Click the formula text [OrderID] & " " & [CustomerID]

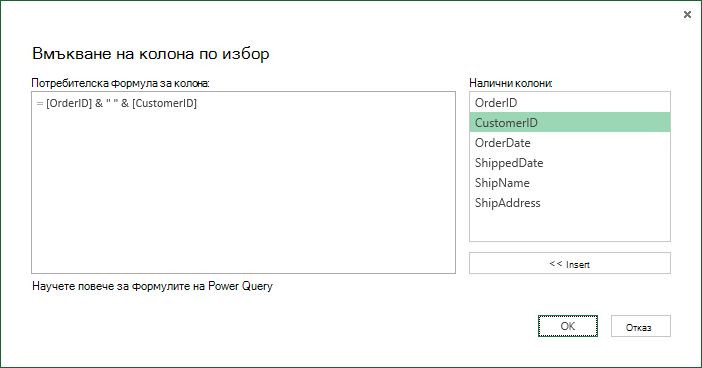pyautogui.click(x=121, y=103)
